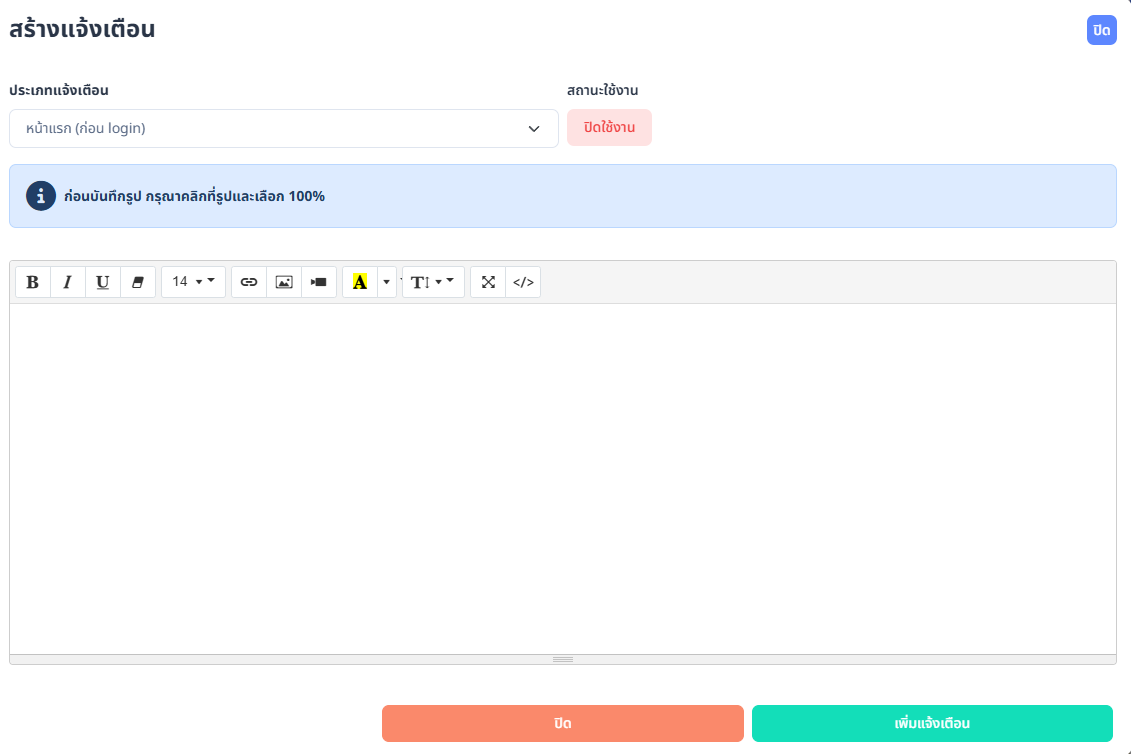Apply italic text style

68,282
